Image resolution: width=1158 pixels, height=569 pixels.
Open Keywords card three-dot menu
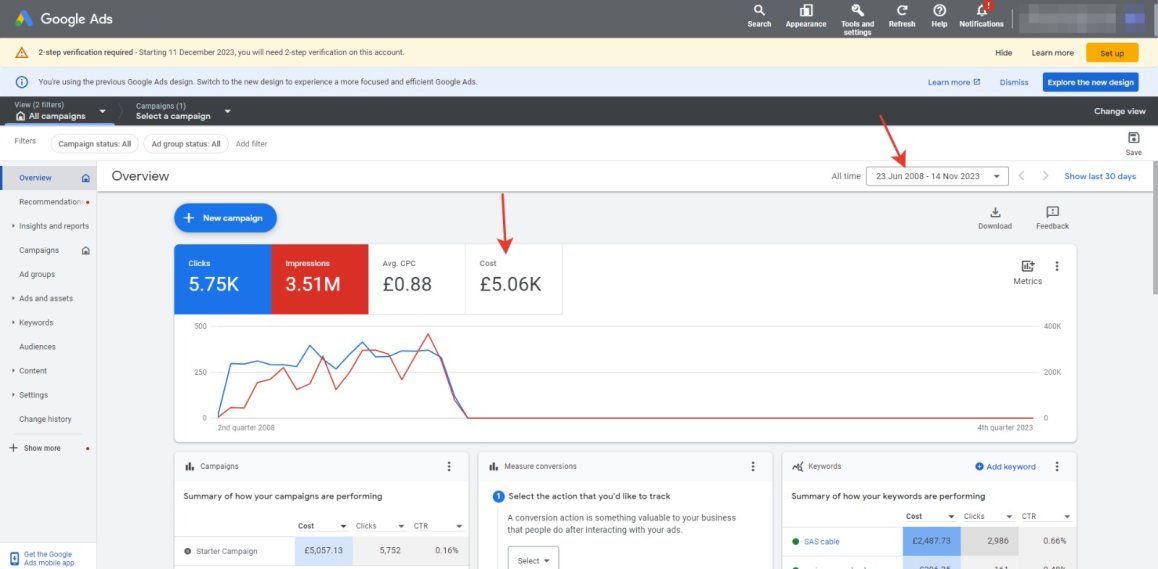point(1057,466)
